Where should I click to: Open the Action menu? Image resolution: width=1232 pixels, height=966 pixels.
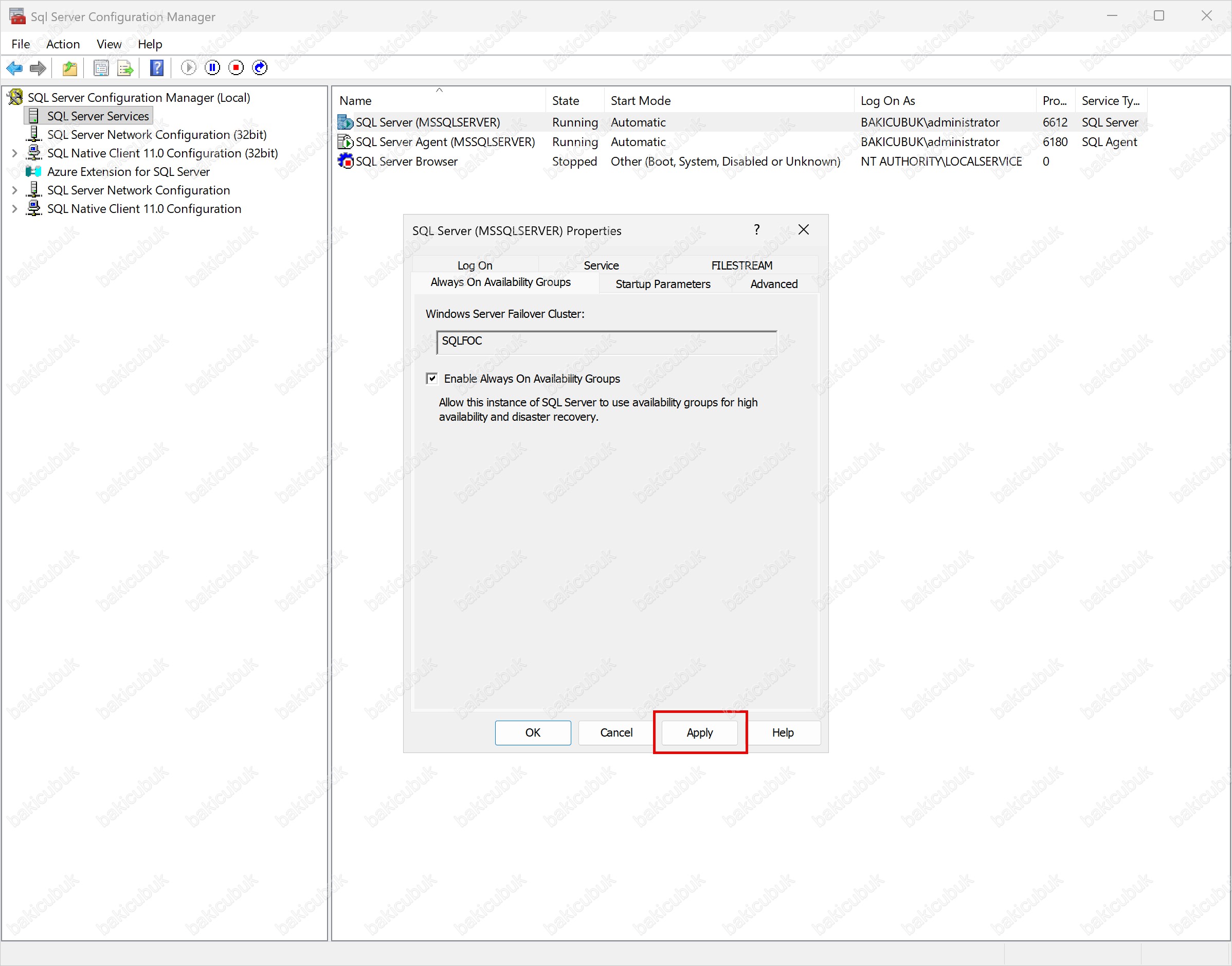[x=63, y=44]
